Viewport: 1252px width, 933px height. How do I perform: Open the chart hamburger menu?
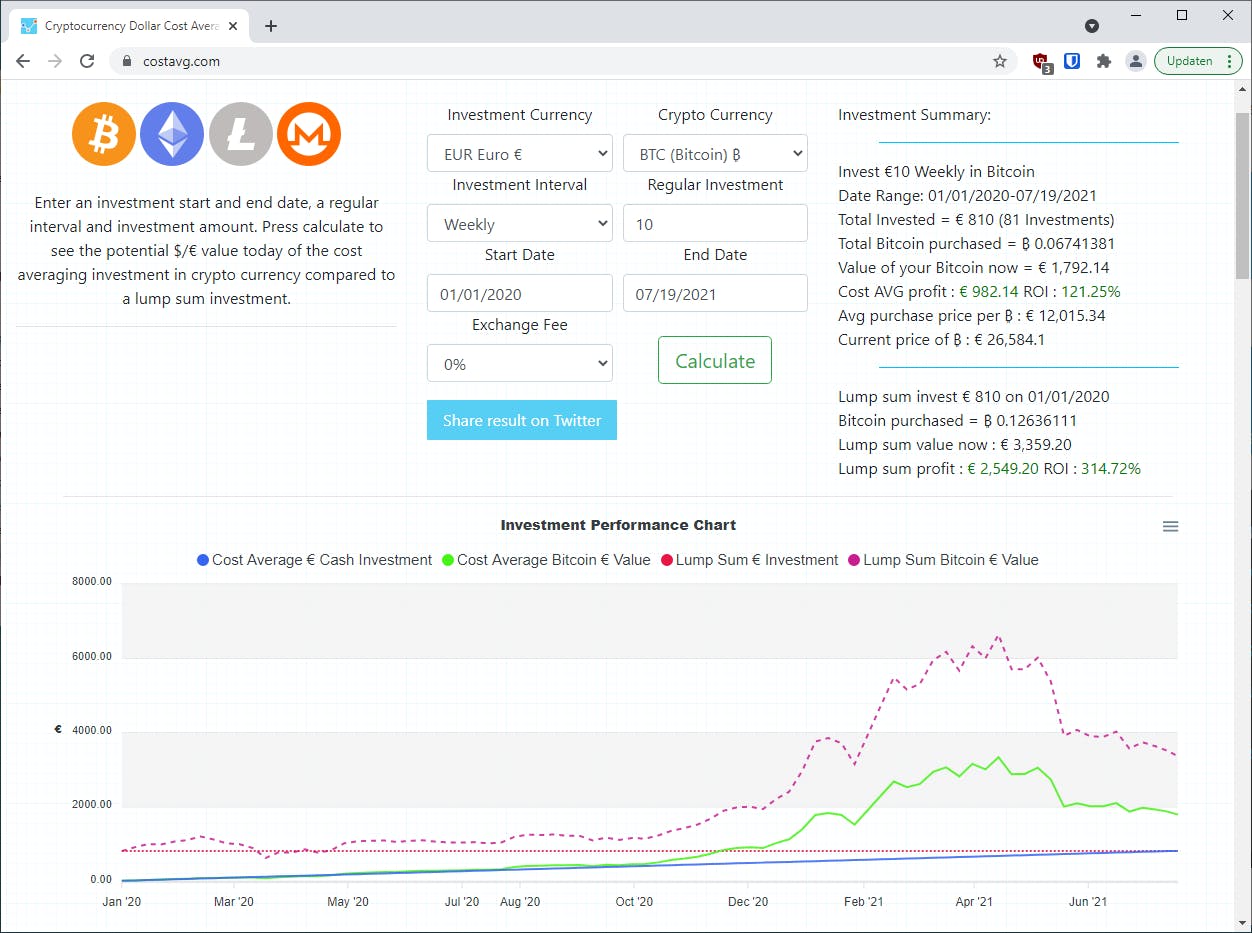[x=1170, y=527]
